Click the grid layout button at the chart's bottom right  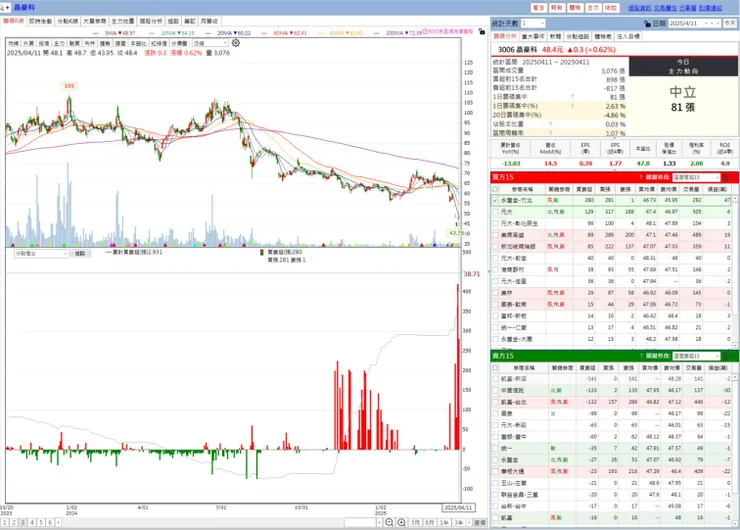click(x=479, y=522)
